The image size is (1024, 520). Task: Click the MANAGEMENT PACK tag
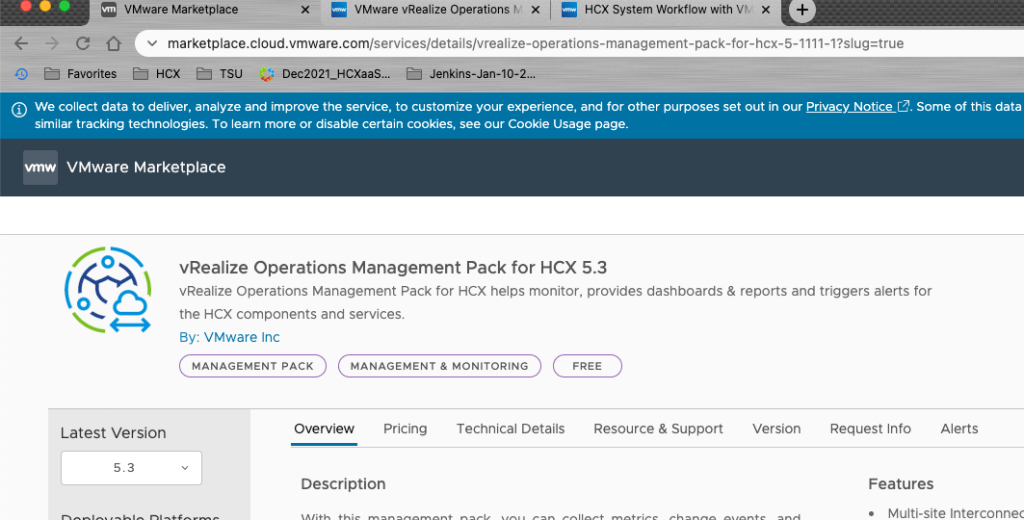click(x=252, y=366)
